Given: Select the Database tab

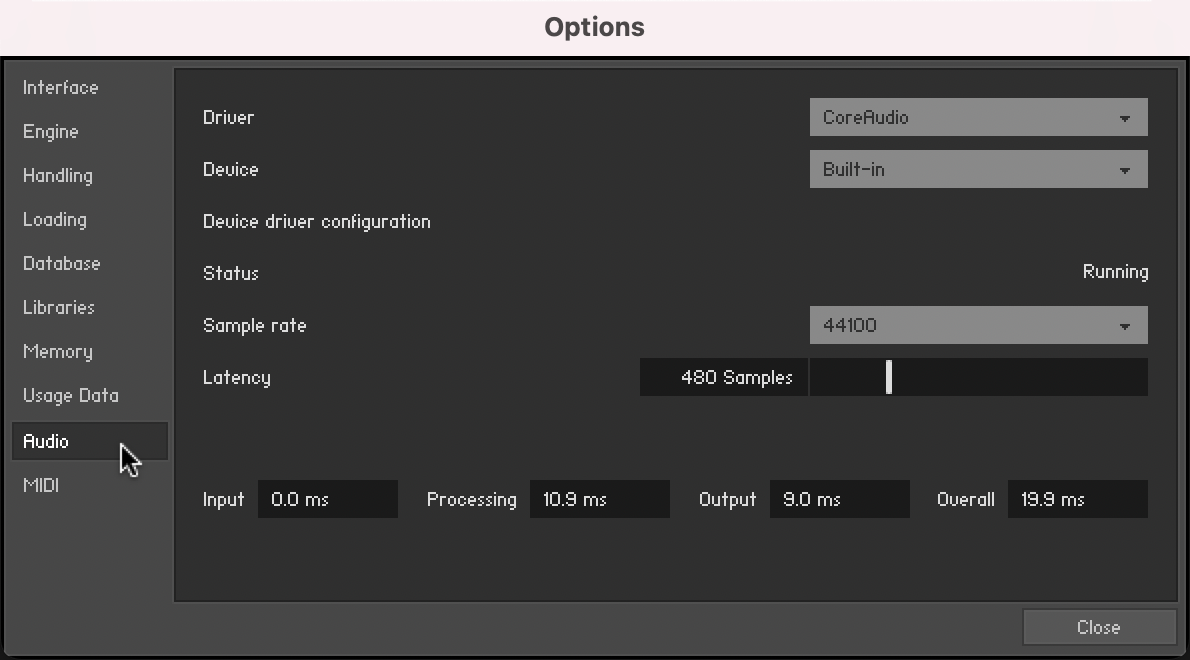Looking at the screenshot, I should click(x=62, y=264).
